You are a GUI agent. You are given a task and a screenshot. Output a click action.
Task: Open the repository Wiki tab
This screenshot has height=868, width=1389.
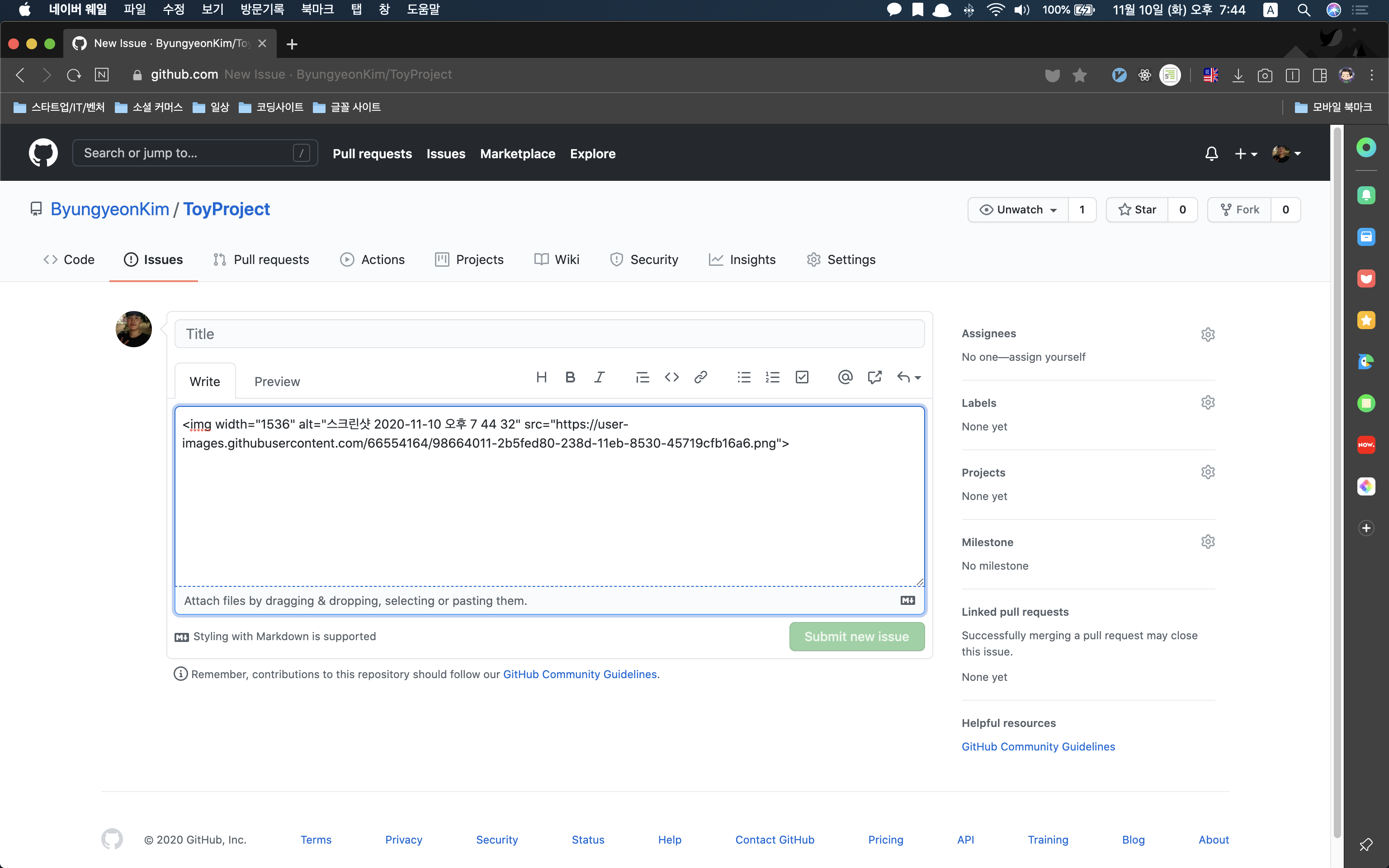(x=557, y=259)
